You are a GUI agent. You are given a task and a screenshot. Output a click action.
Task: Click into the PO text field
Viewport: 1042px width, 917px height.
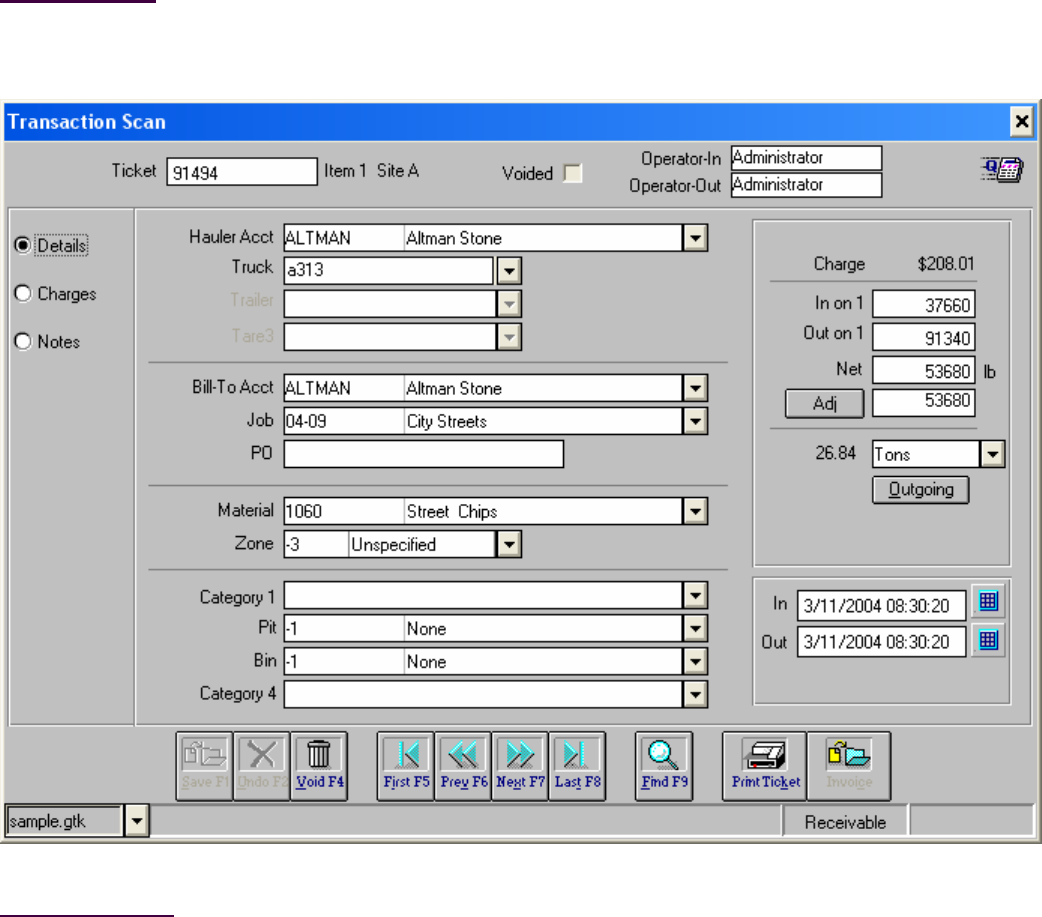pos(423,454)
